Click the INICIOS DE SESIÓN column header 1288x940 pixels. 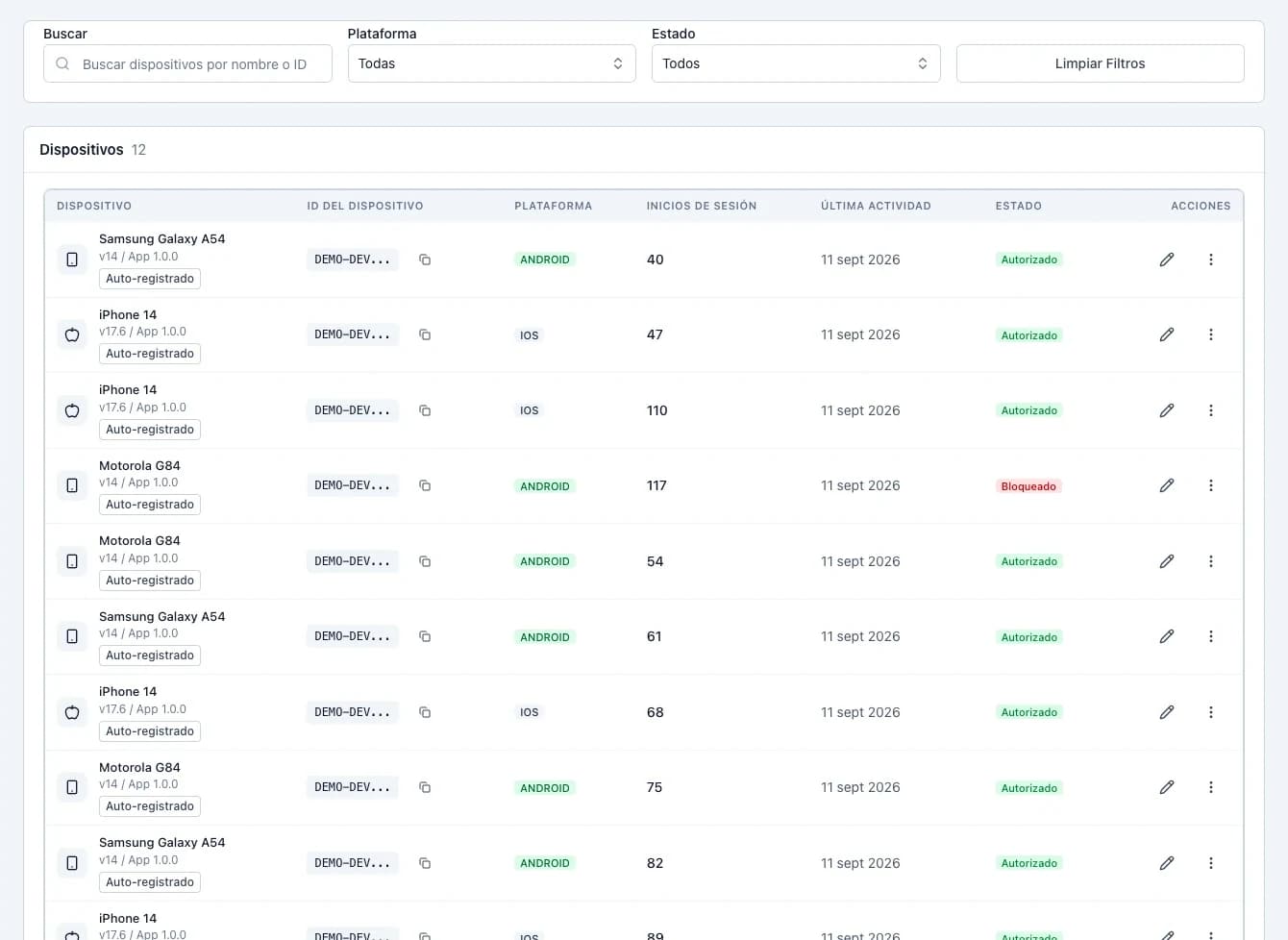[x=702, y=206]
